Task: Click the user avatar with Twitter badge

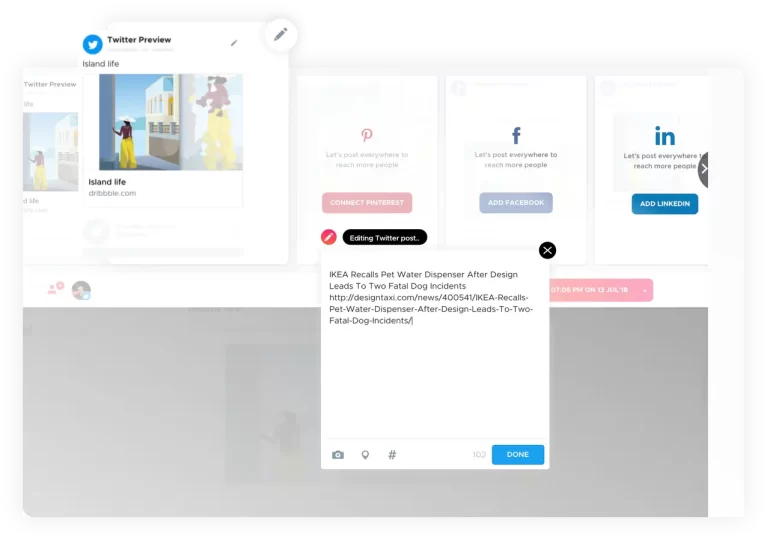Action: click(x=81, y=290)
